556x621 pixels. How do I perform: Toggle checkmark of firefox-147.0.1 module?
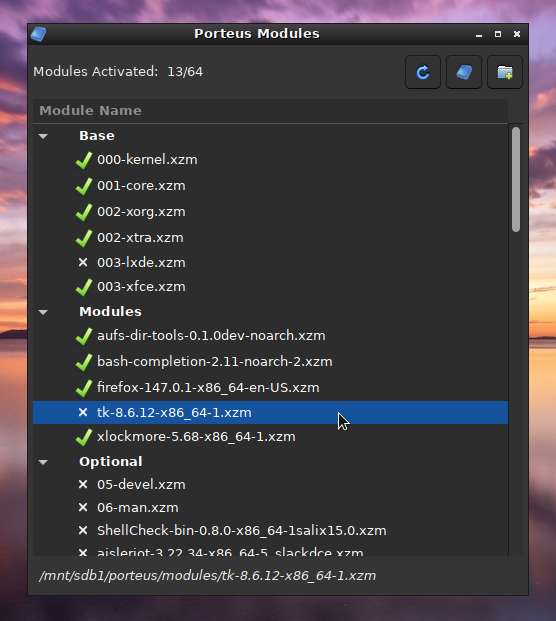coord(84,389)
